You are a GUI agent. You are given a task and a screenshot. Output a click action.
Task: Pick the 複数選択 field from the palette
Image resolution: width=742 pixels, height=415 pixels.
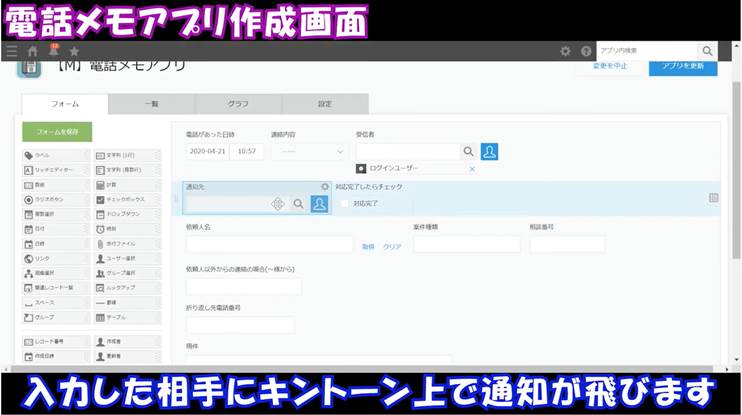pyautogui.click(x=56, y=214)
